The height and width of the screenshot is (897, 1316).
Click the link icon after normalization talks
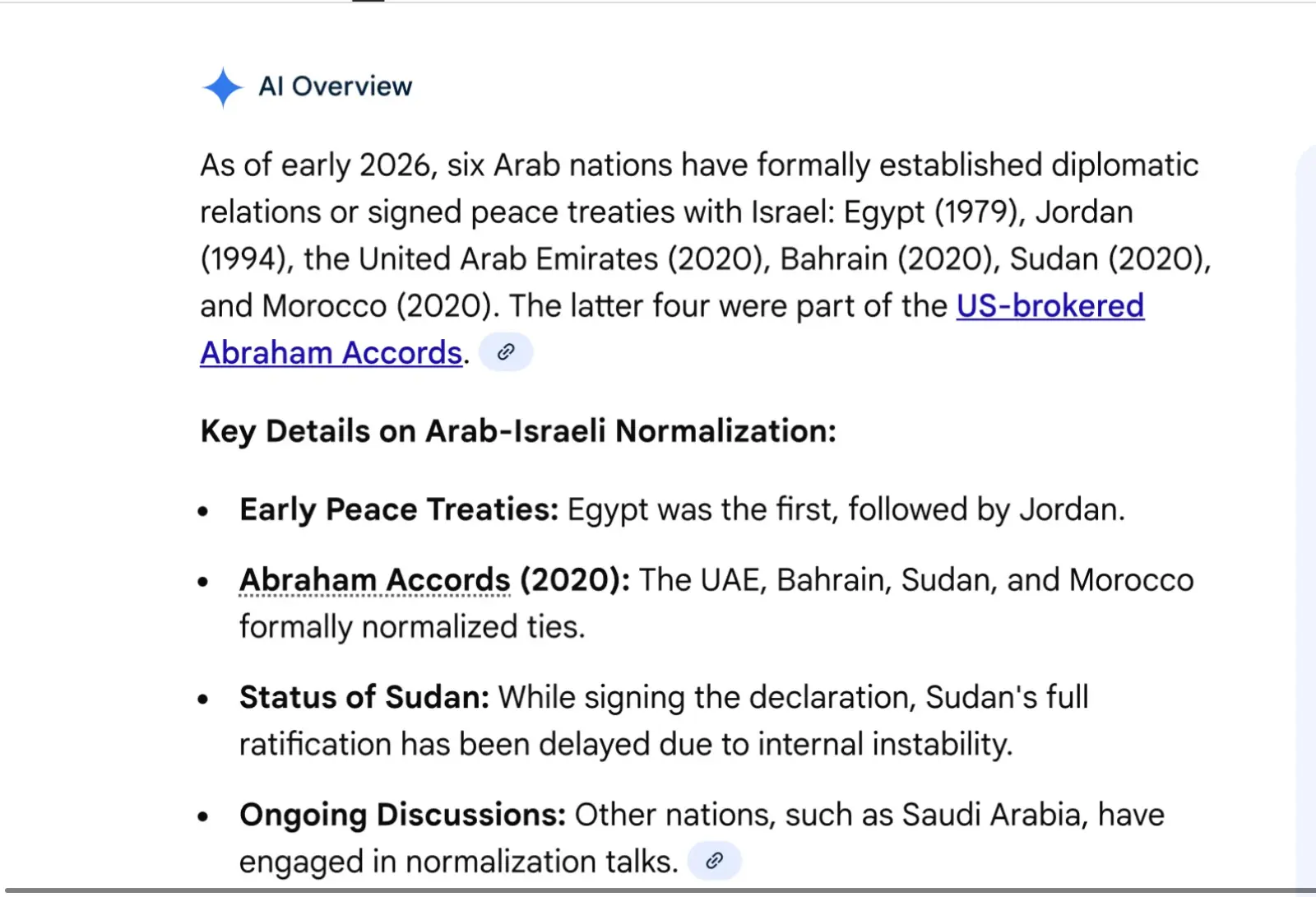tap(714, 861)
